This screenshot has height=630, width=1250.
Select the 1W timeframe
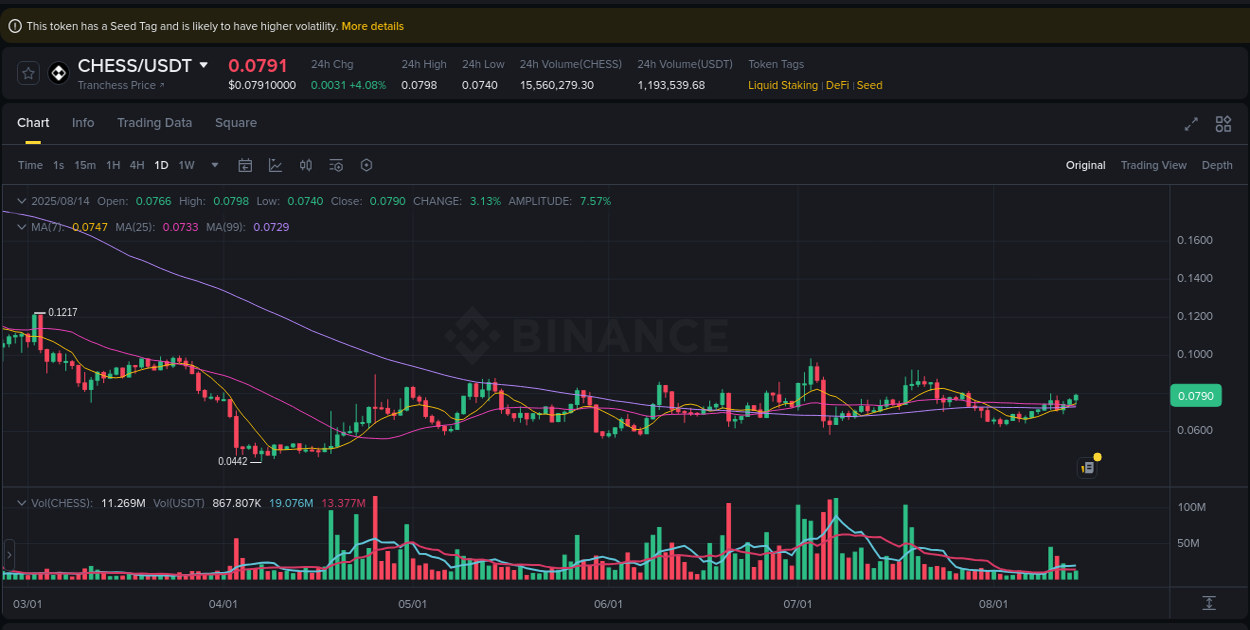pyautogui.click(x=186, y=164)
